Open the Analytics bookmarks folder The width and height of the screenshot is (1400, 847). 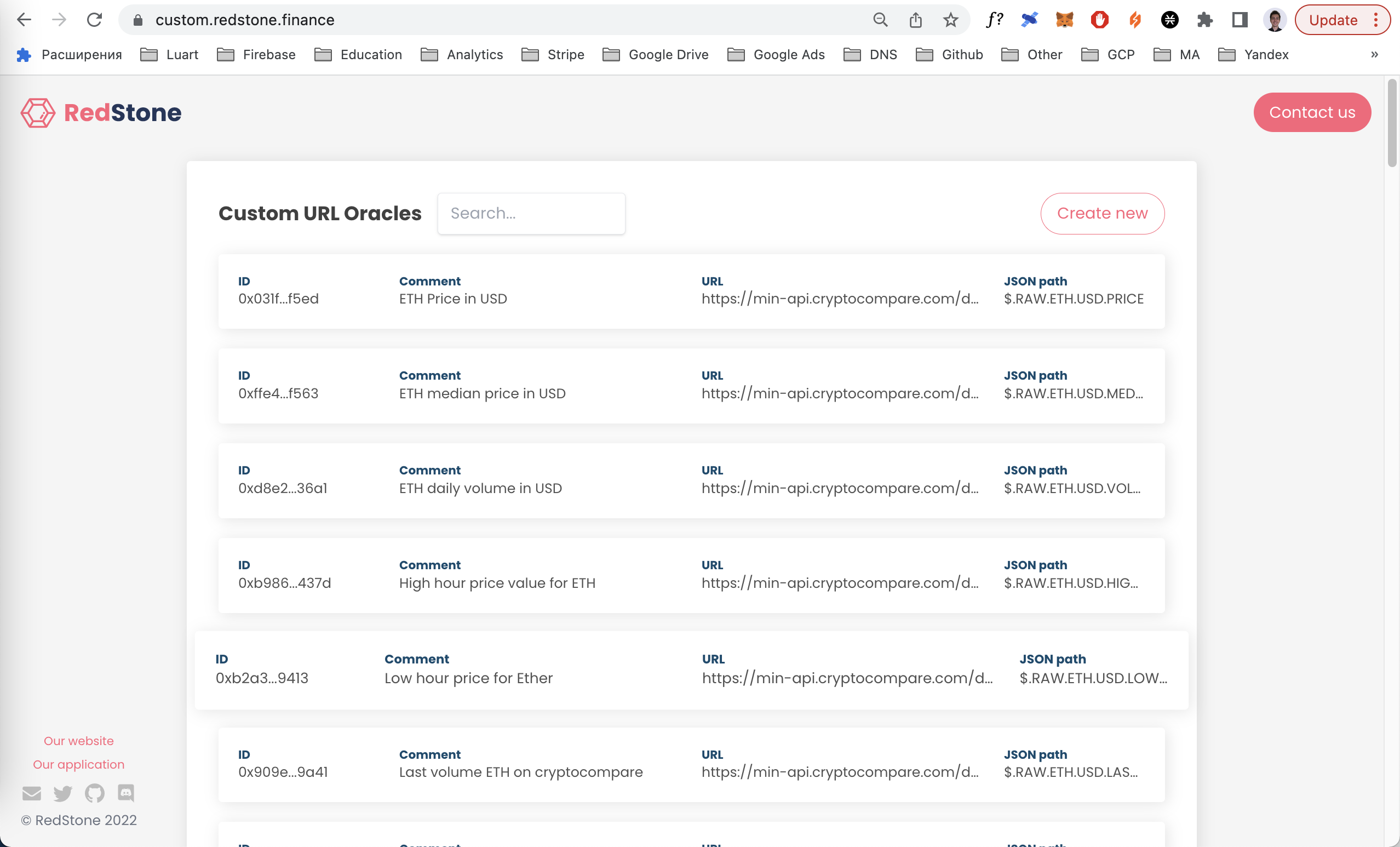pyautogui.click(x=462, y=55)
